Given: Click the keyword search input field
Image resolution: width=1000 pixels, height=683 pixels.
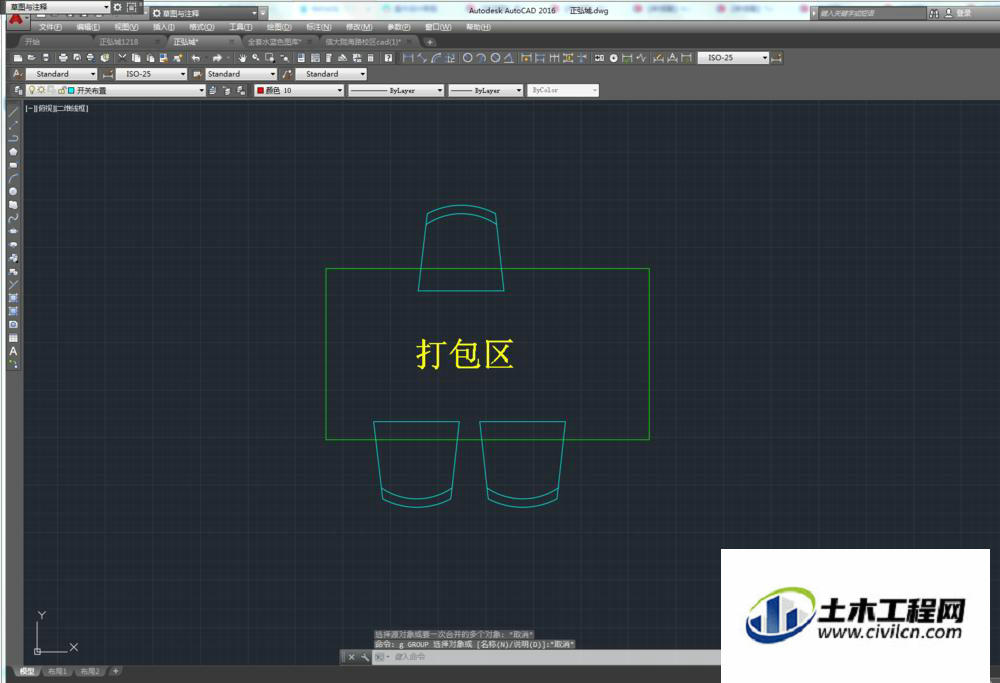Looking at the screenshot, I should pyautogui.click(x=872, y=13).
